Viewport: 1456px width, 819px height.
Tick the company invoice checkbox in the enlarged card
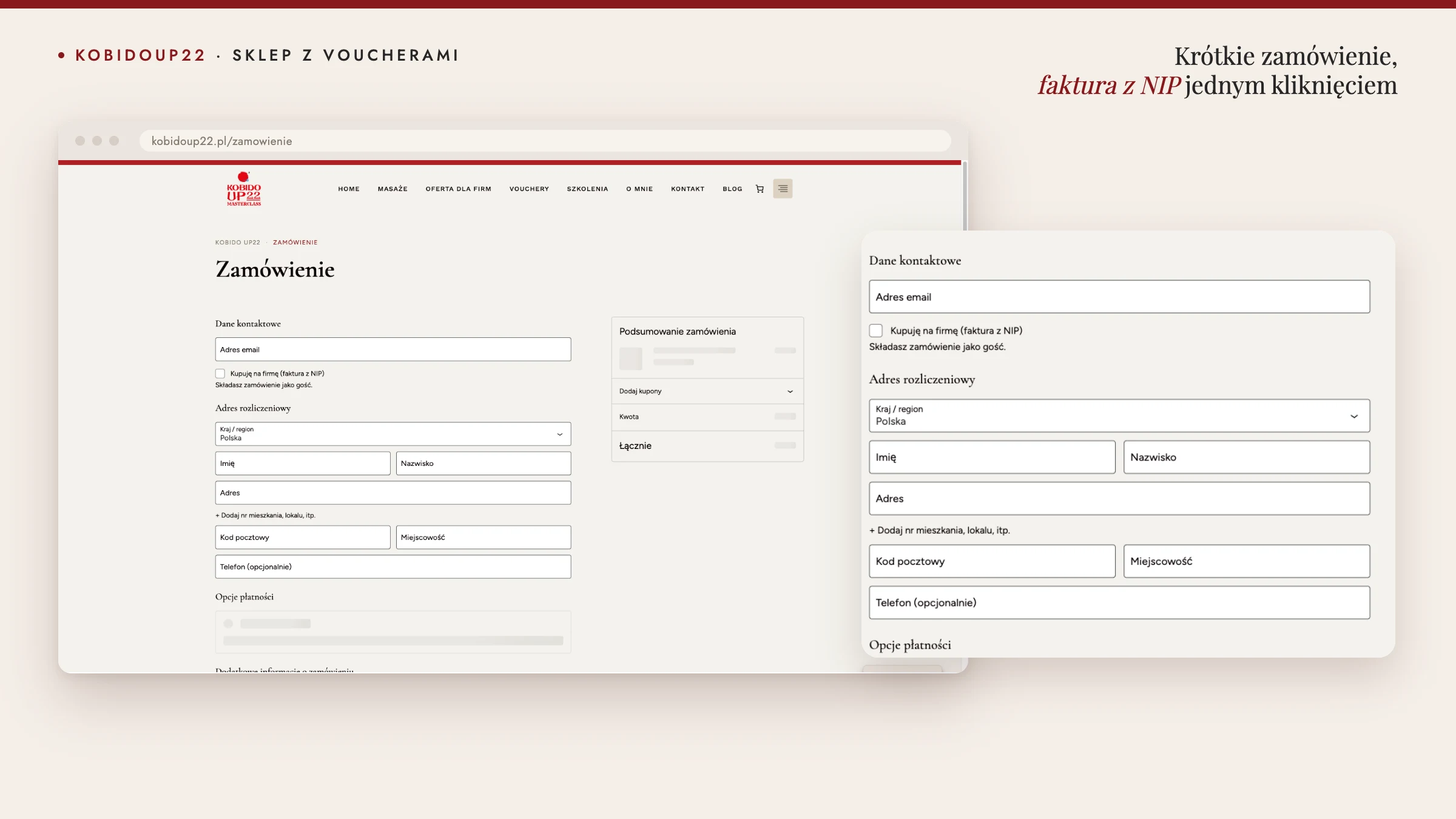876,331
